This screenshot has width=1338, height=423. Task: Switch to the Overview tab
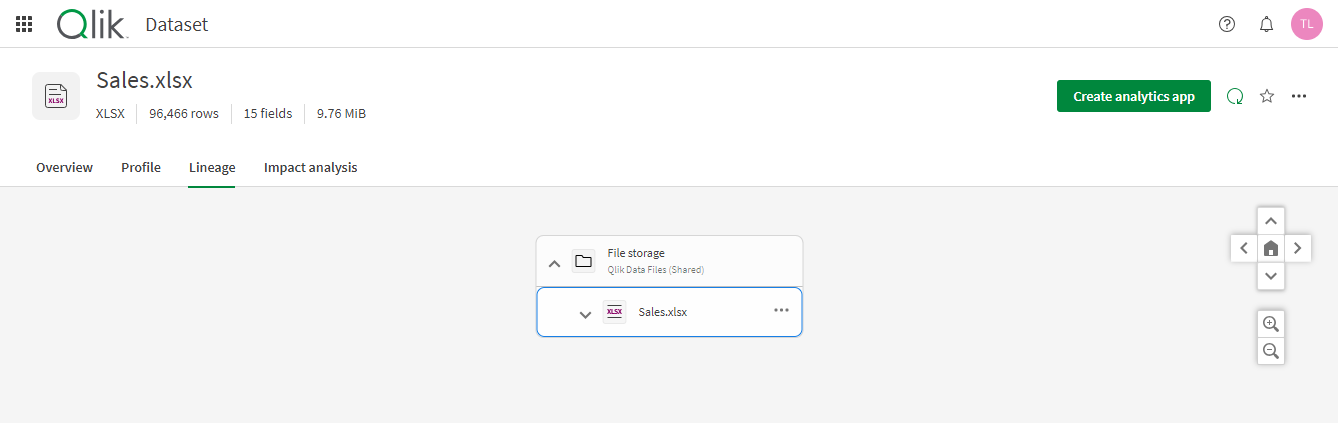(x=64, y=167)
